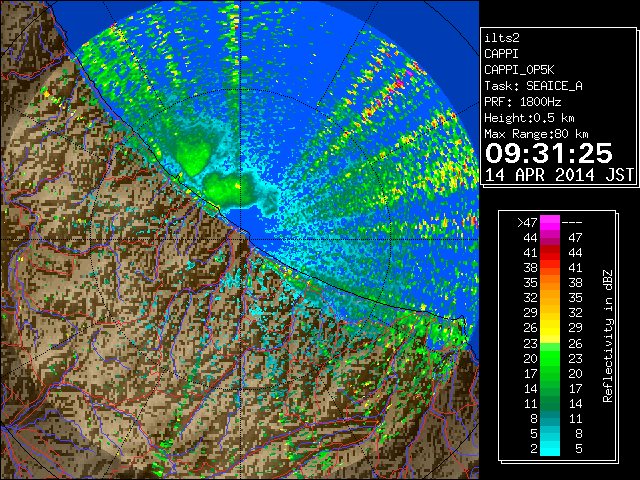Pick the orange 35–38 dBZ color band

coord(550,282)
